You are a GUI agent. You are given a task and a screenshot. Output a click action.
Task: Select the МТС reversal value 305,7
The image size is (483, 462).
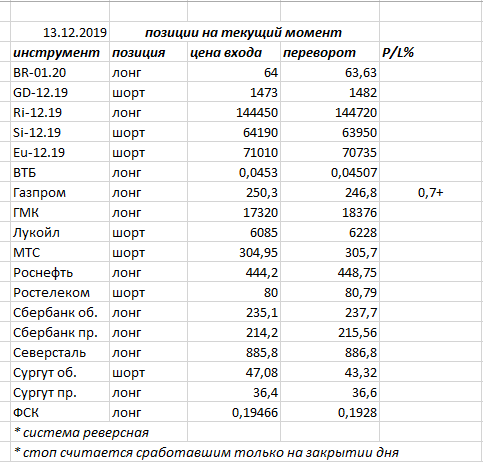(330, 252)
